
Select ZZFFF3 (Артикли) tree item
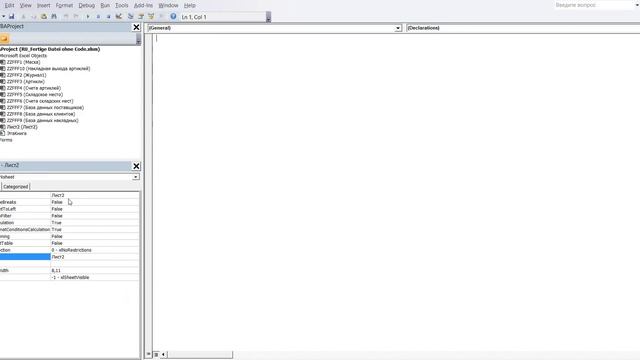pyautogui.click(x=25, y=82)
